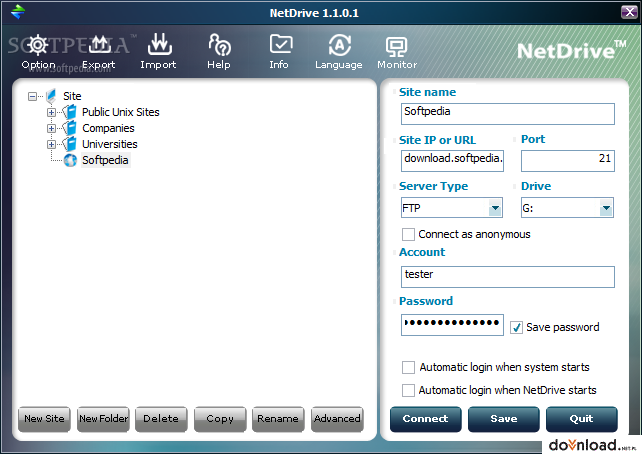642x454 pixels.
Task: Open the Monitor icon
Action: [x=396, y=47]
